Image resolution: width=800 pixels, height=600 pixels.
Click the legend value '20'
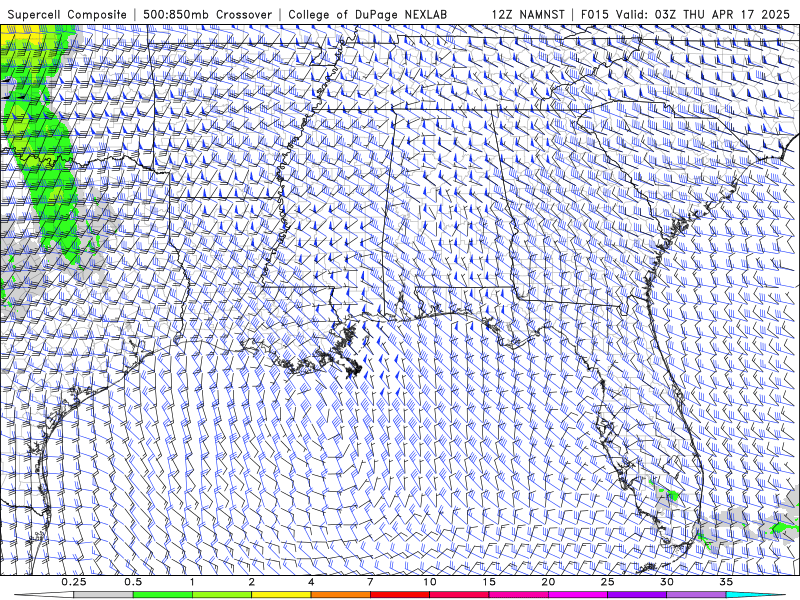tap(548, 582)
